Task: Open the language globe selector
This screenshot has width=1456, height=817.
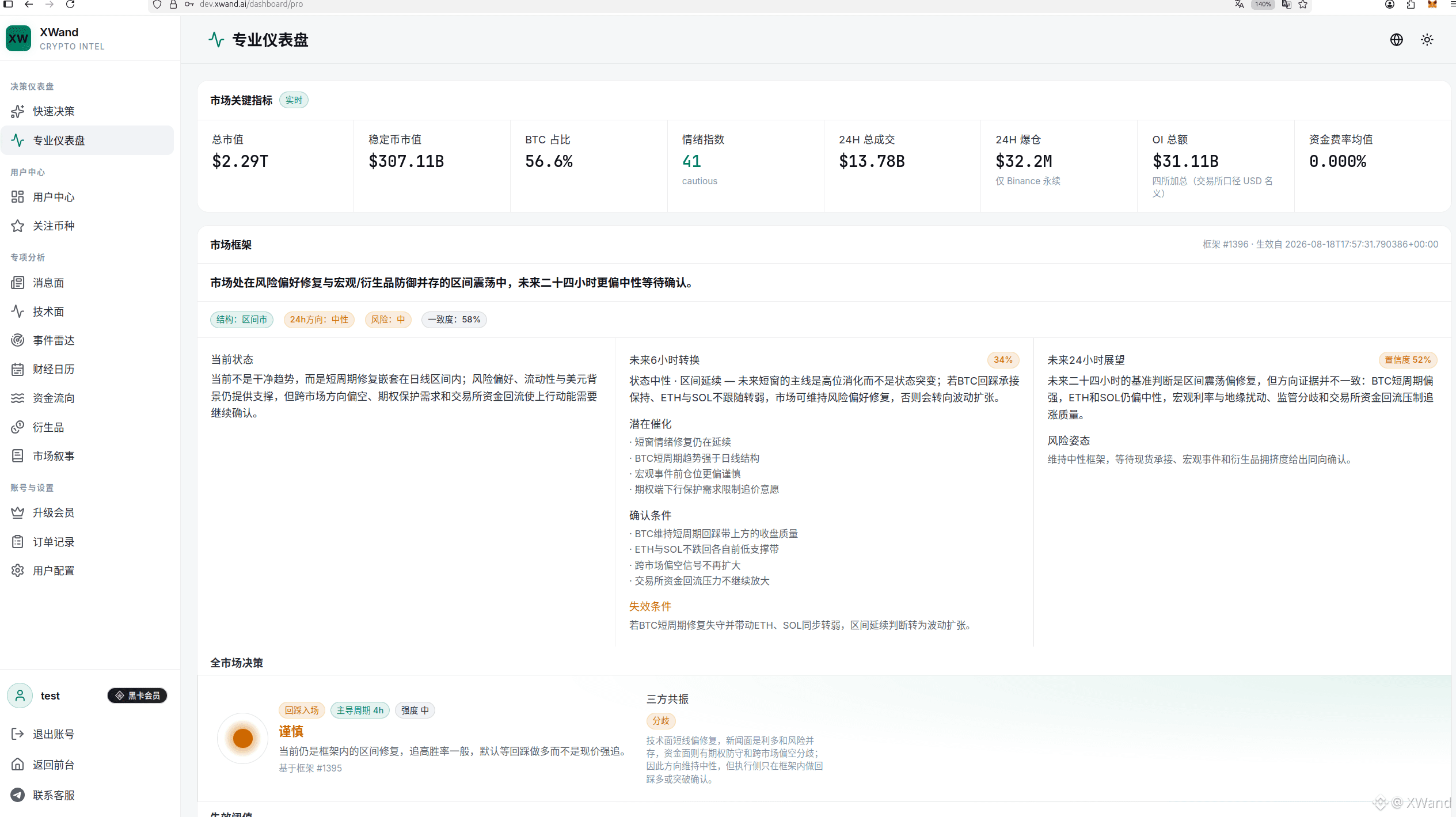Action: pos(1396,40)
